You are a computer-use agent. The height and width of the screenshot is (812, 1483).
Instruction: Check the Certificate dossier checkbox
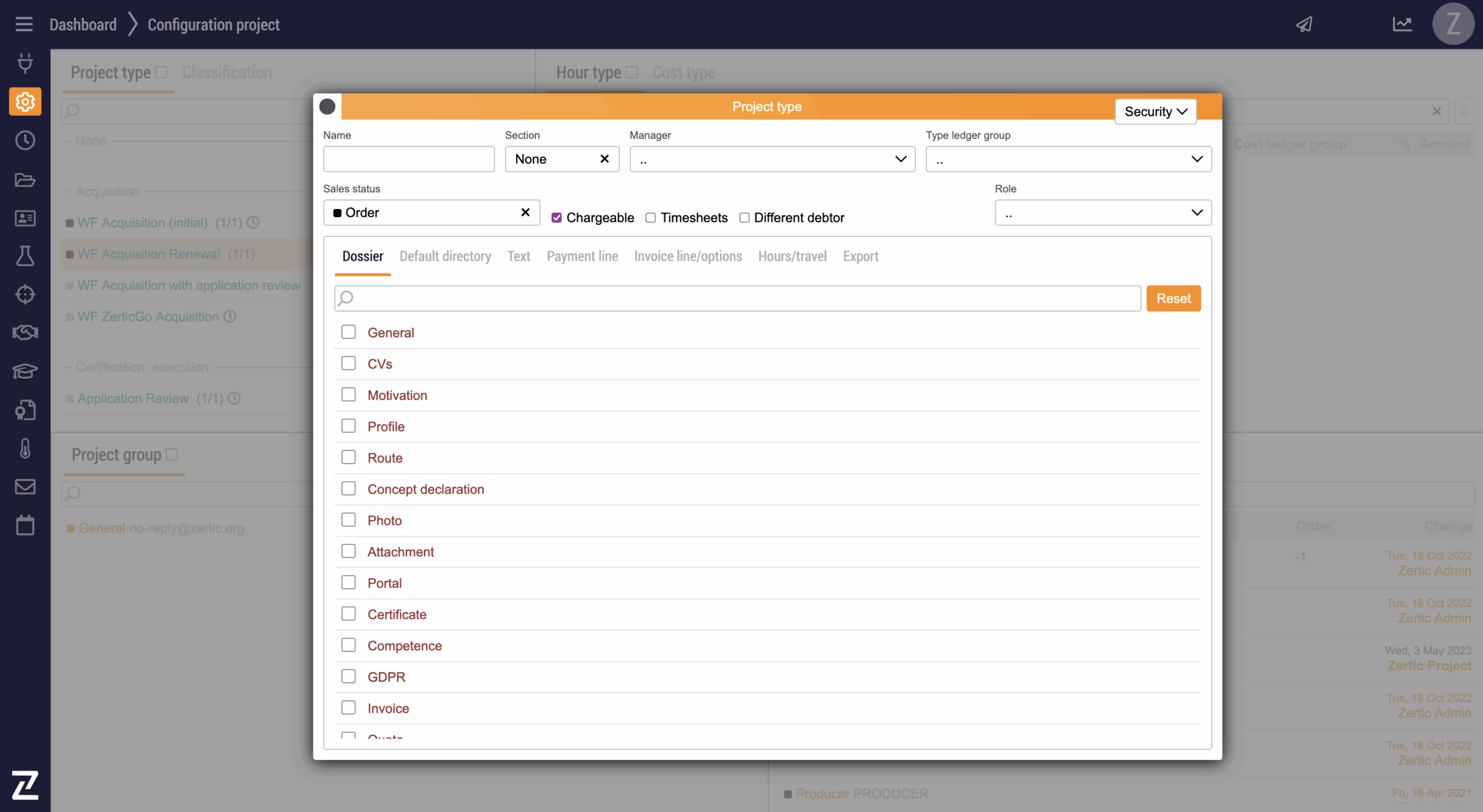[x=348, y=614]
